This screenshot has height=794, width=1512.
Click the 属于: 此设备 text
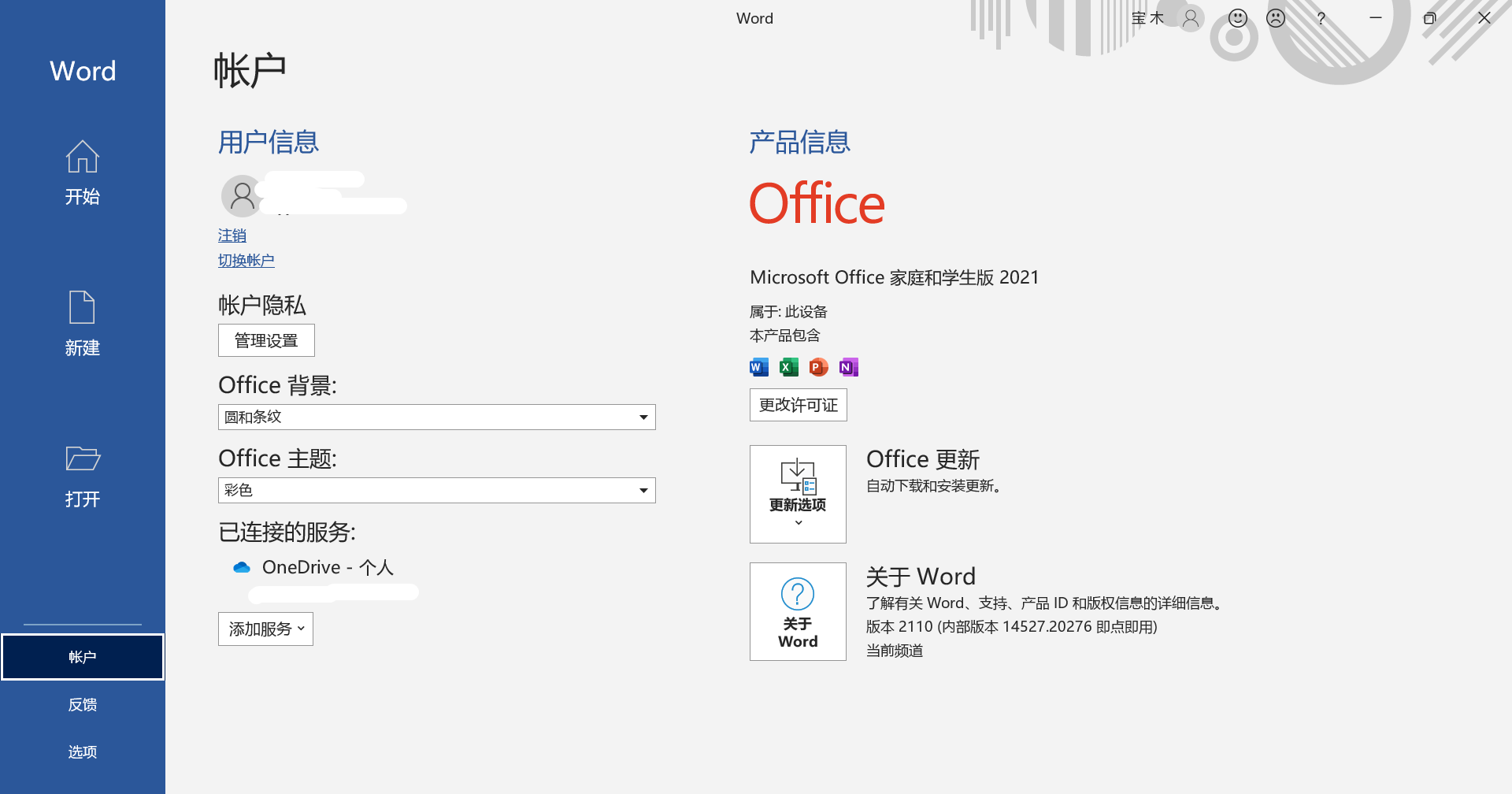(788, 312)
